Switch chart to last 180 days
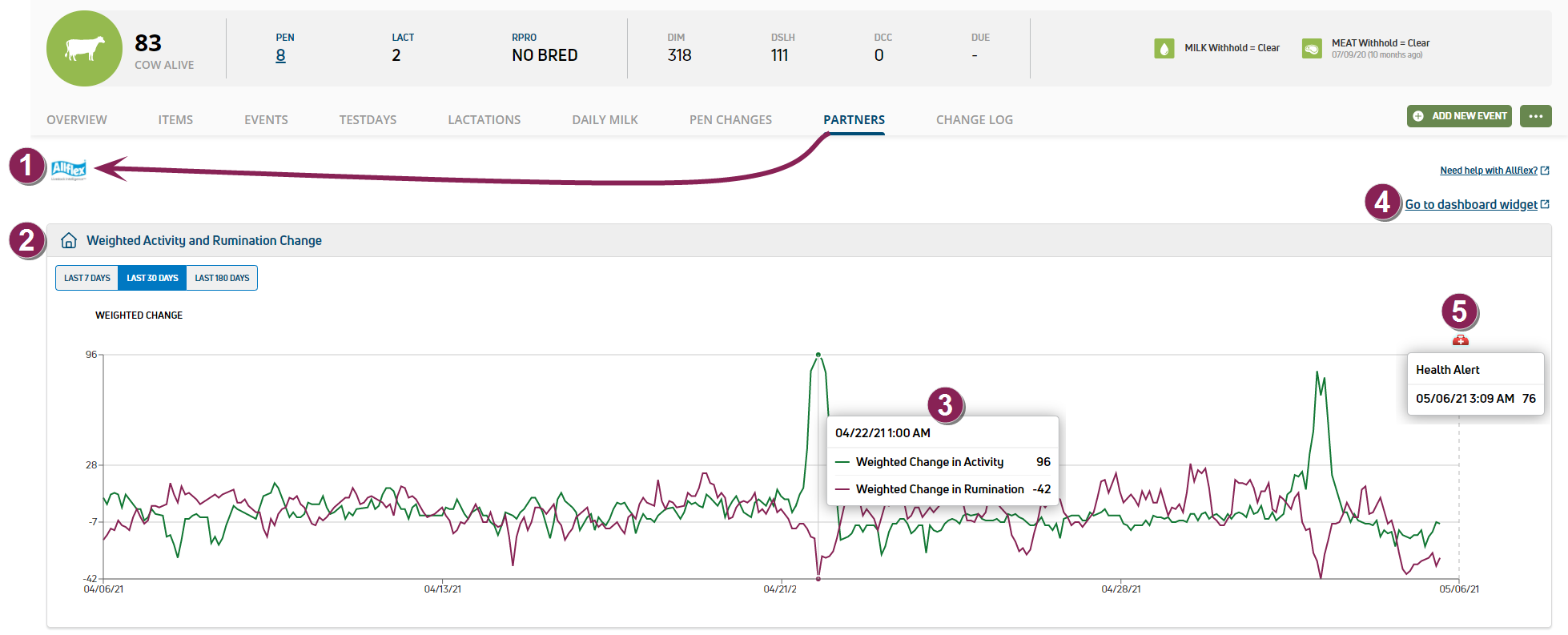This screenshot has width=1568, height=635. point(222,278)
